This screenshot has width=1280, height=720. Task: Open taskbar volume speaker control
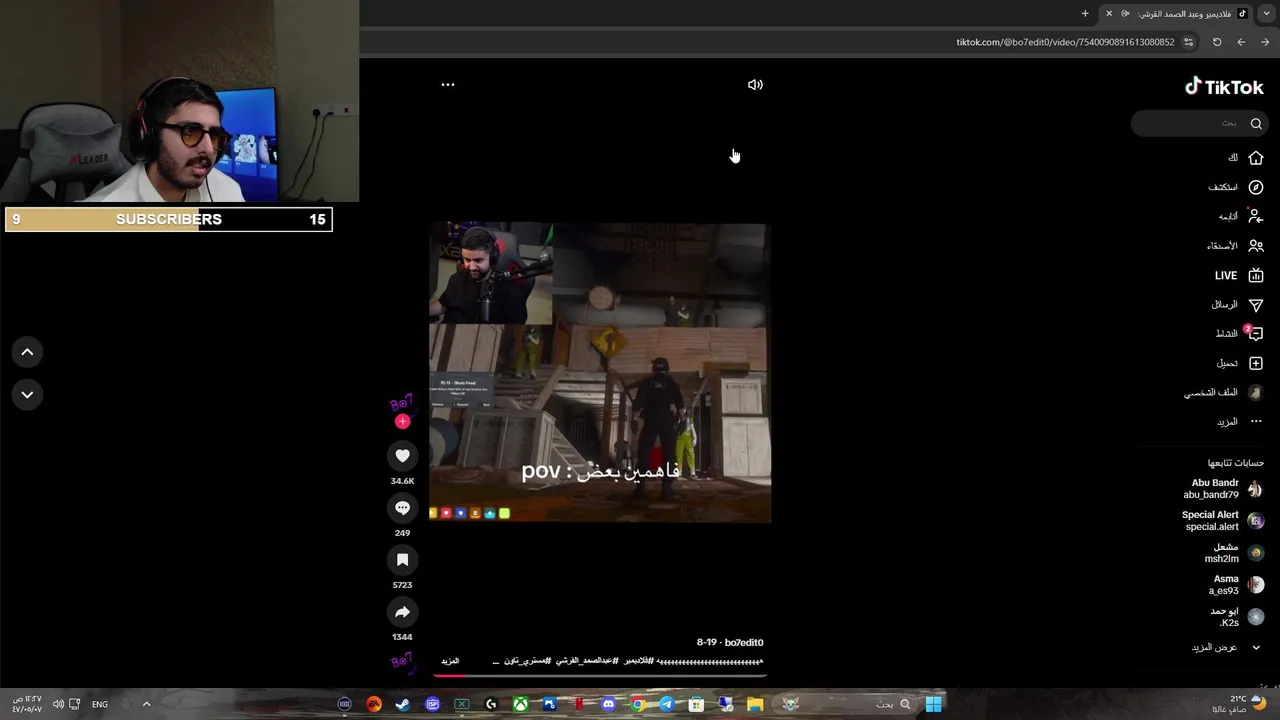click(58, 704)
